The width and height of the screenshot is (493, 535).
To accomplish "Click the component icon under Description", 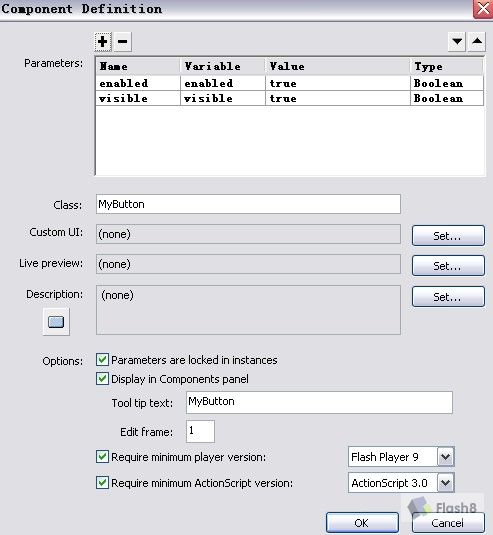I will tap(56, 322).
